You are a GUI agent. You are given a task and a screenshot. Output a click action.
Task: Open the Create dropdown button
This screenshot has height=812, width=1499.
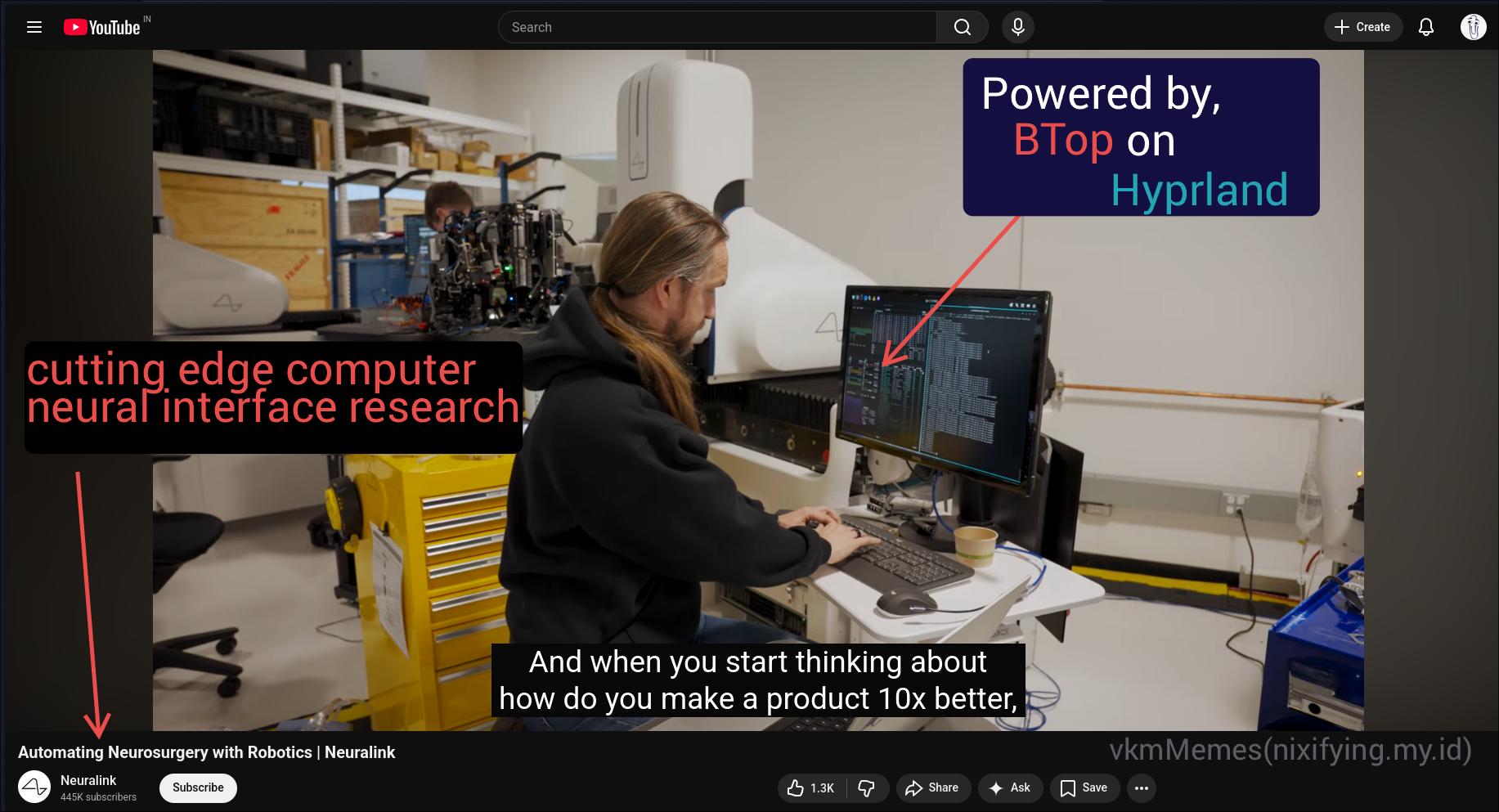1363,27
